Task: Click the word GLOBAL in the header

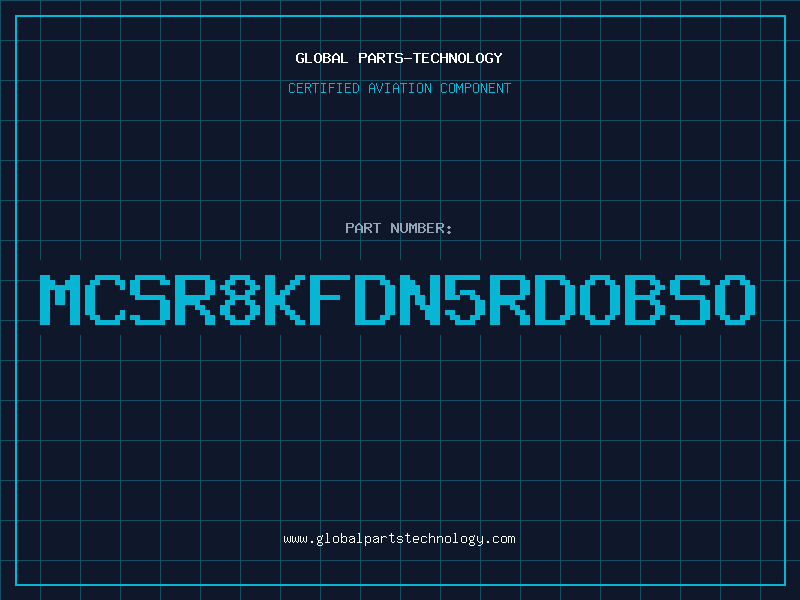Action: (x=321, y=58)
